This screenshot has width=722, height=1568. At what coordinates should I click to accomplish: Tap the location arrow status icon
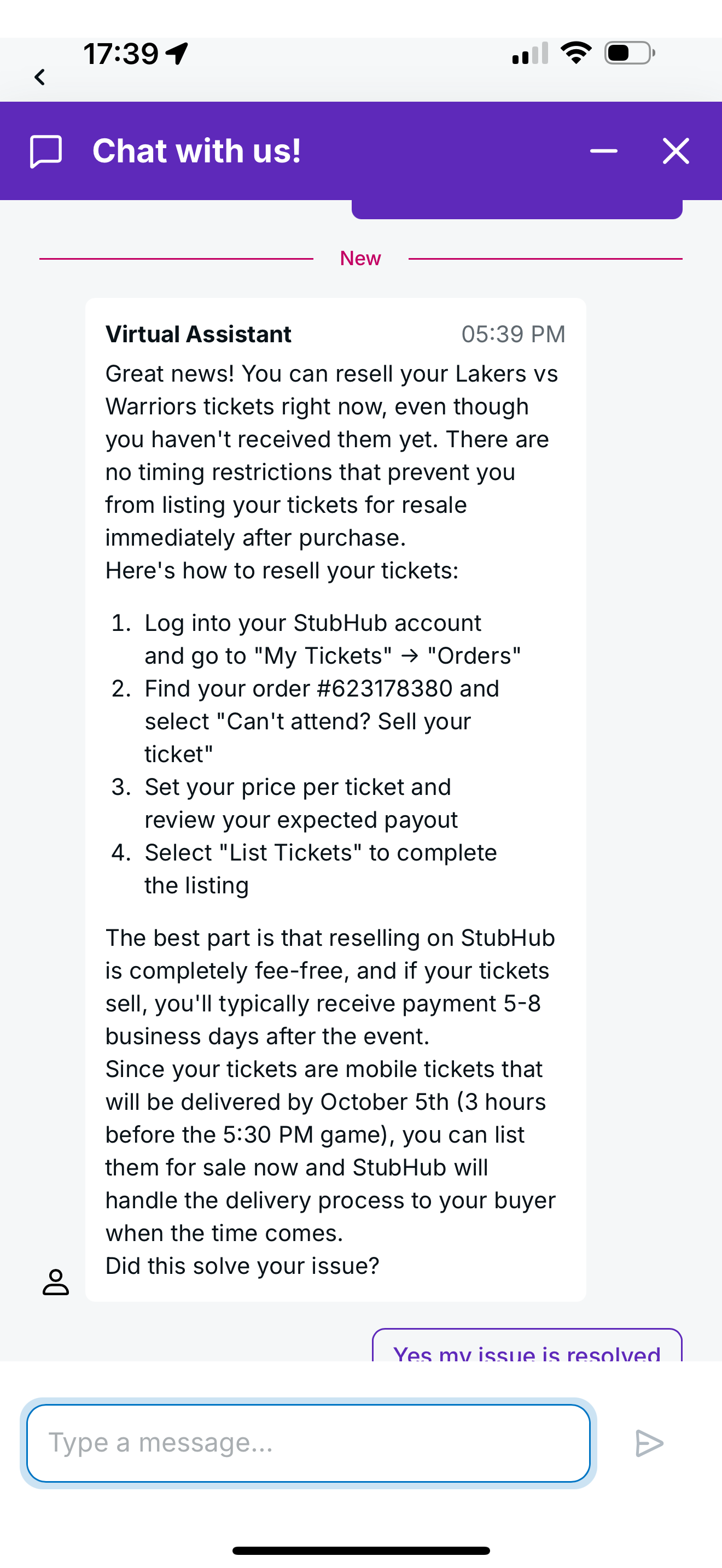[x=177, y=54]
